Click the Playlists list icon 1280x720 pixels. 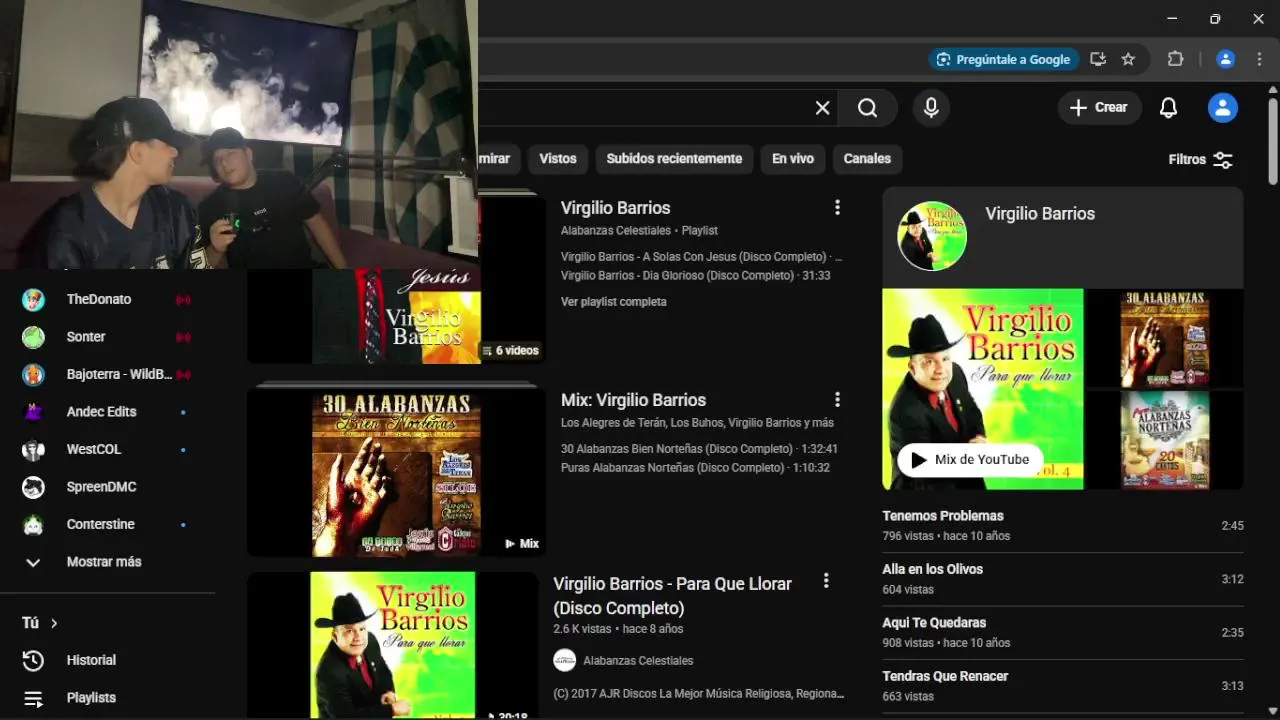point(33,698)
